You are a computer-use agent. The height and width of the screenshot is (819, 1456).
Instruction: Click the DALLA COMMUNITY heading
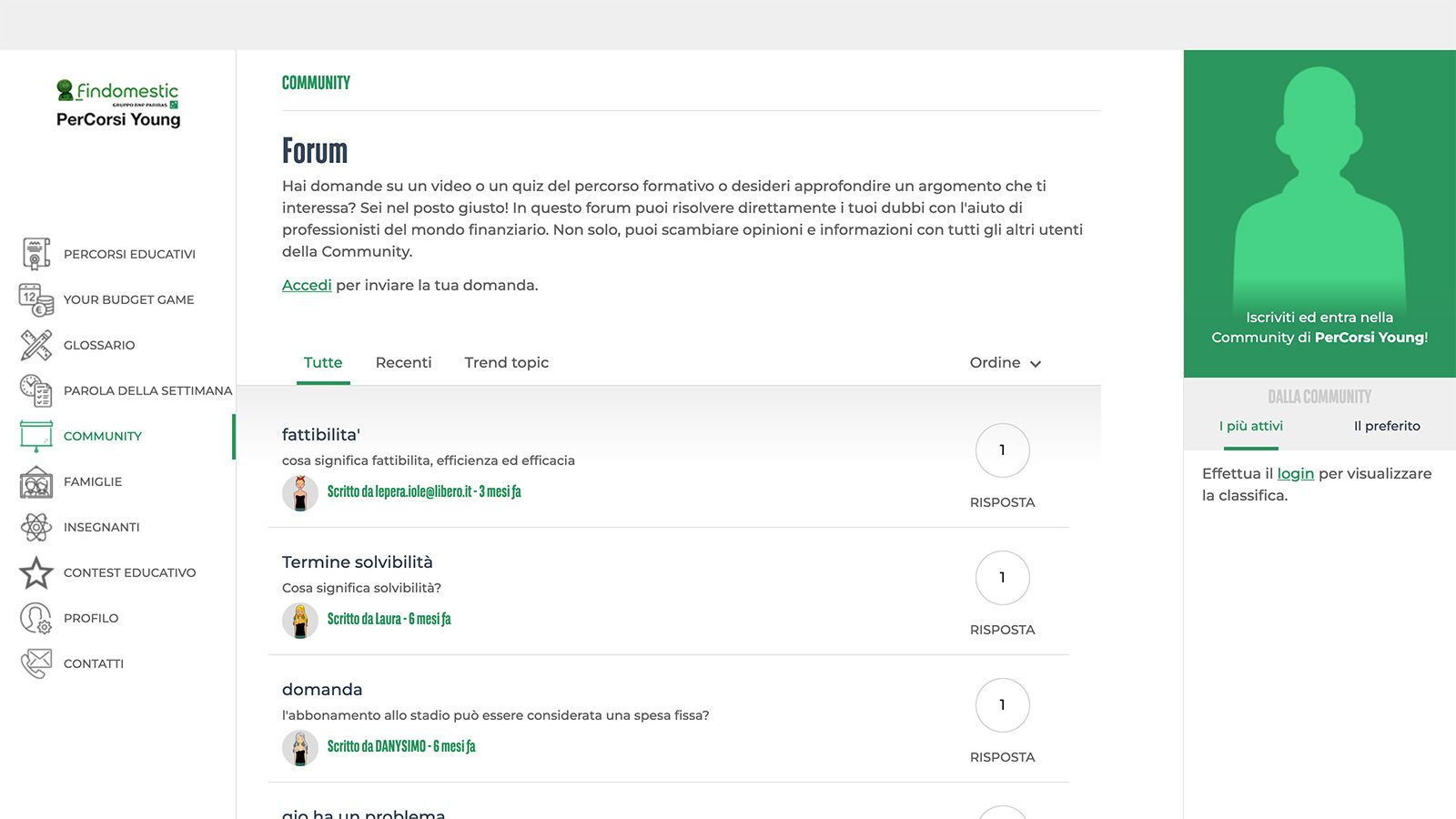1319,397
